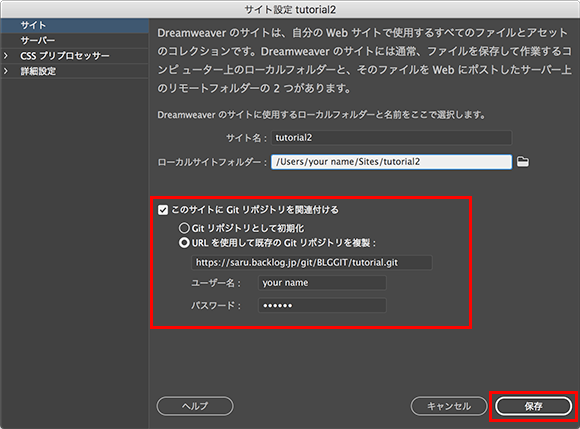580x429 pixels.
Task: Open ヘルプ button
Action: click(x=195, y=406)
